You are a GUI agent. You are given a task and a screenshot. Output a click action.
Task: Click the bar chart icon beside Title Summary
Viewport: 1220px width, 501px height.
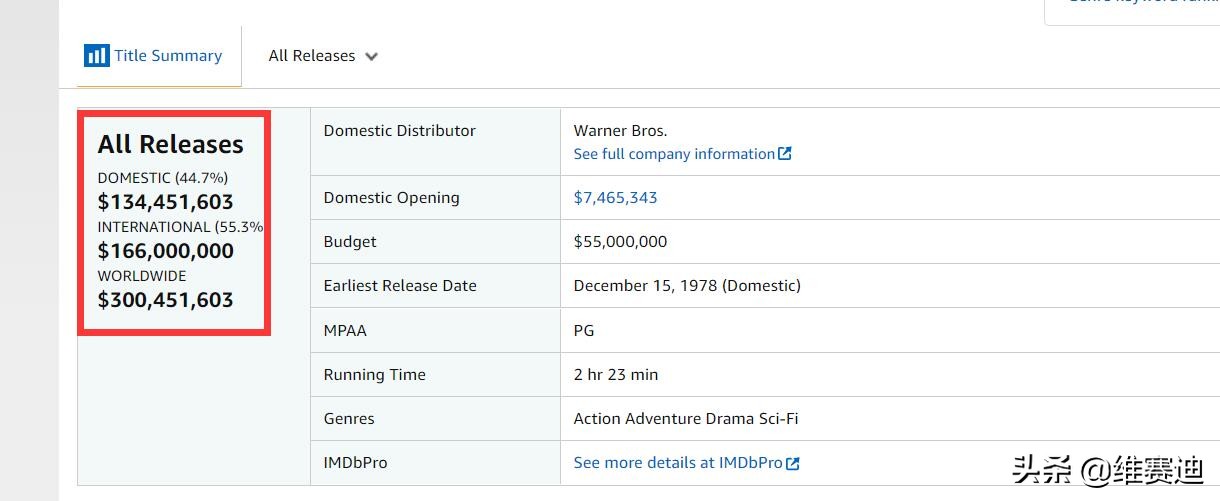click(96, 56)
